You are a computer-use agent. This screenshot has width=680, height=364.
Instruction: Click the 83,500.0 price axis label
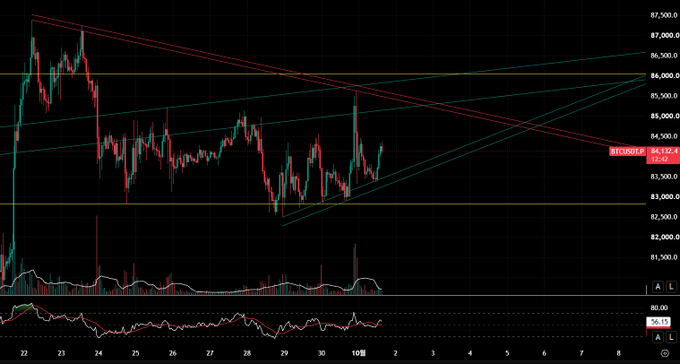tap(665, 177)
